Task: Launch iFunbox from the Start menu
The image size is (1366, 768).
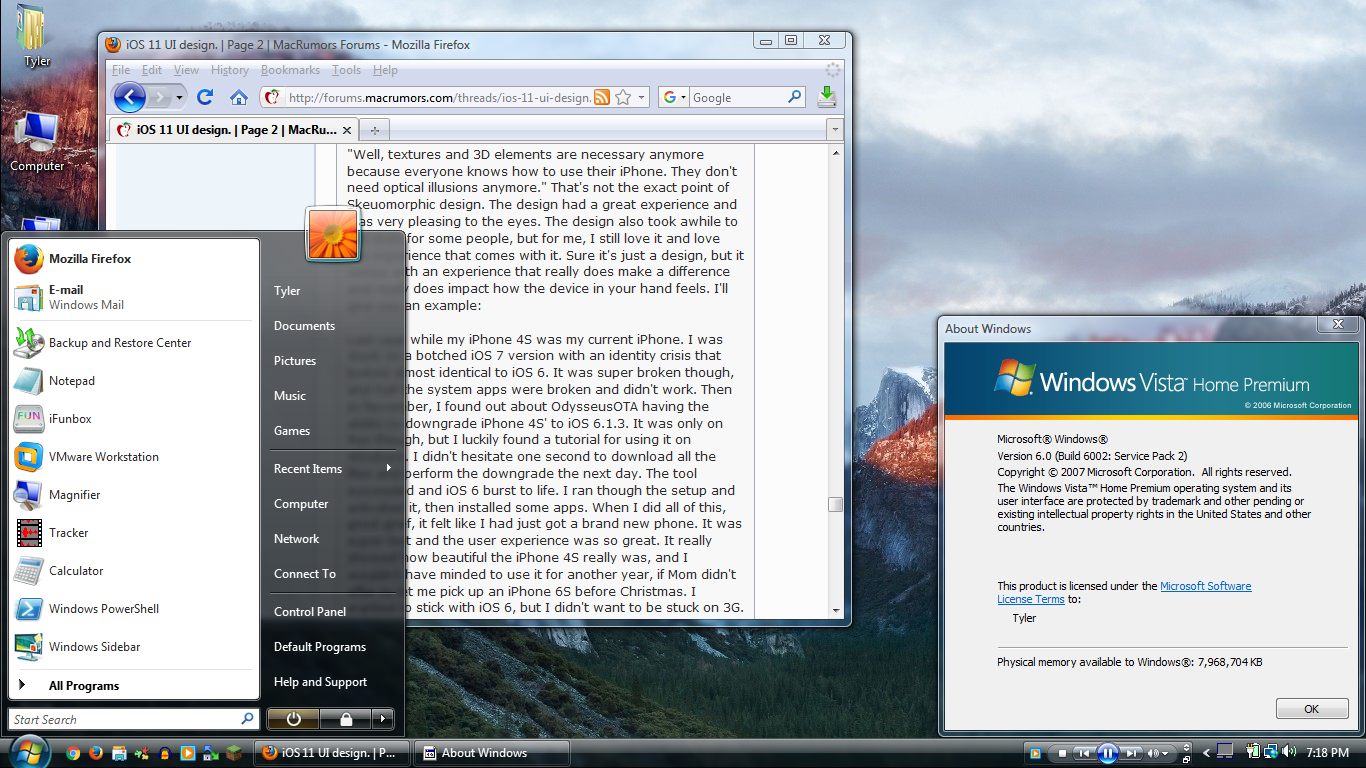Action: 134,418
